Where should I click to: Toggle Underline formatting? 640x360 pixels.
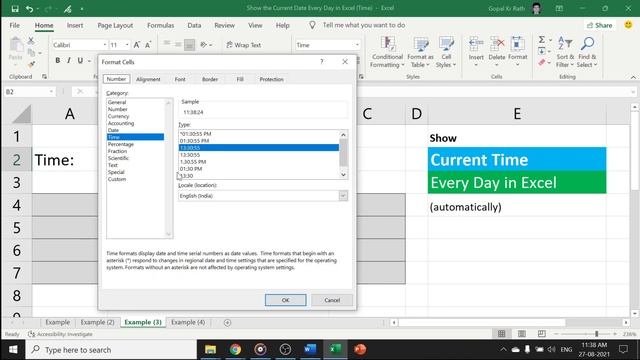[80, 60]
